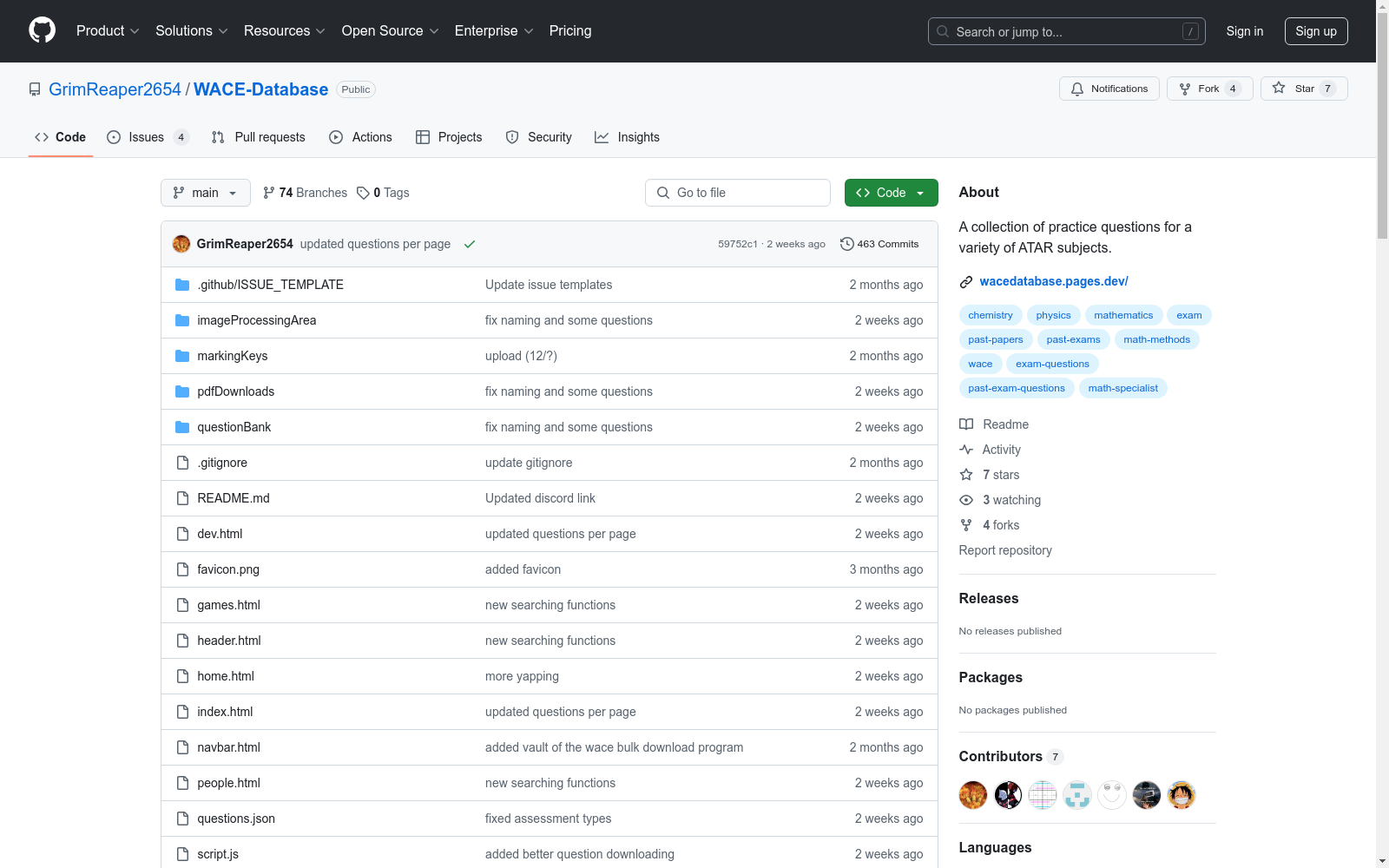Click the 'physics' topic tag
This screenshot has height=868, width=1389.
click(1053, 315)
